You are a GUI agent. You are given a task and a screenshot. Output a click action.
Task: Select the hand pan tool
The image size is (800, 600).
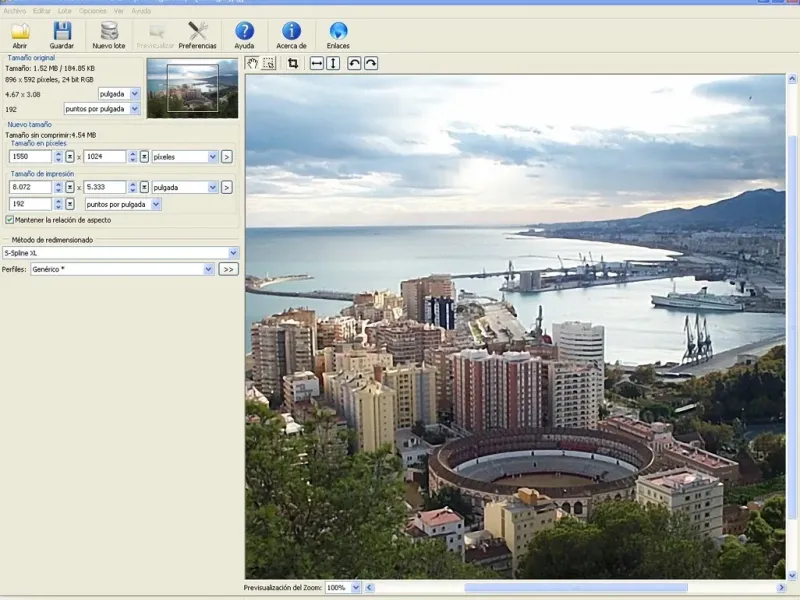click(x=252, y=64)
